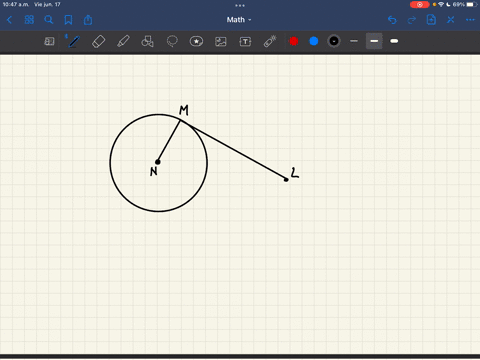Open the page thumbnails grid view
Image resolution: width=480 pixels, height=360 pixels.
click(29, 20)
